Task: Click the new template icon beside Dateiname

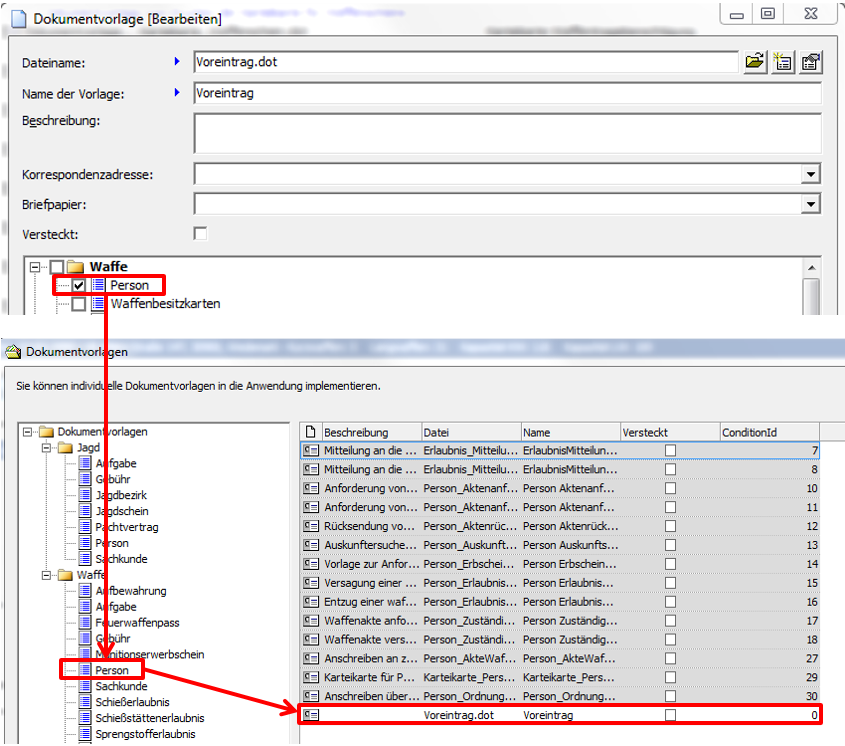Action: (782, 62)
